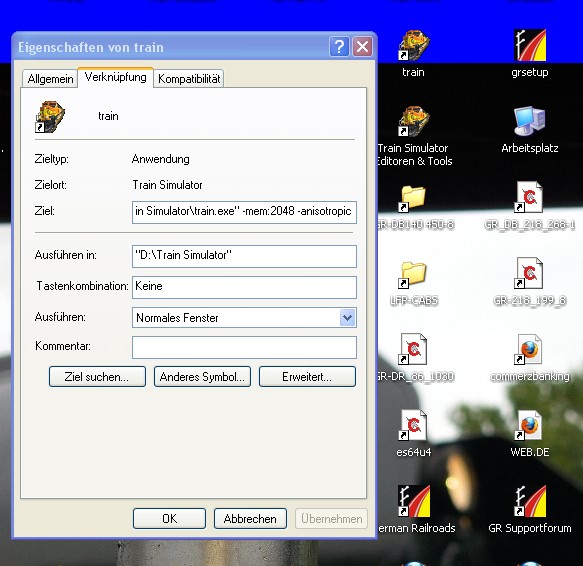Click the train icon inside the properties dialog
The height and width of the screenshot is (566, 583).
(x=50, y=117)
